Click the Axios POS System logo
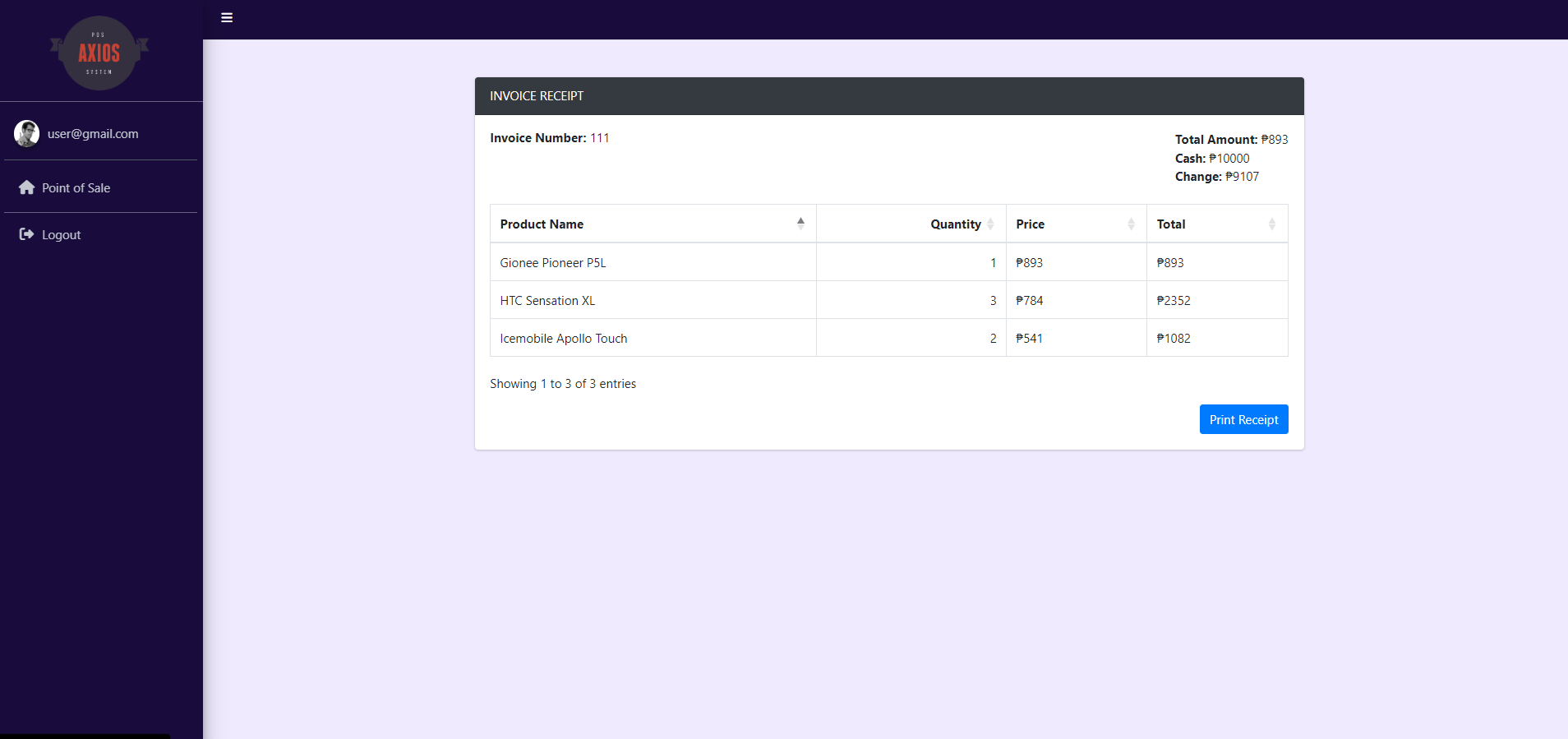The width and height of the screenshot is (1568, 739). 99,53
